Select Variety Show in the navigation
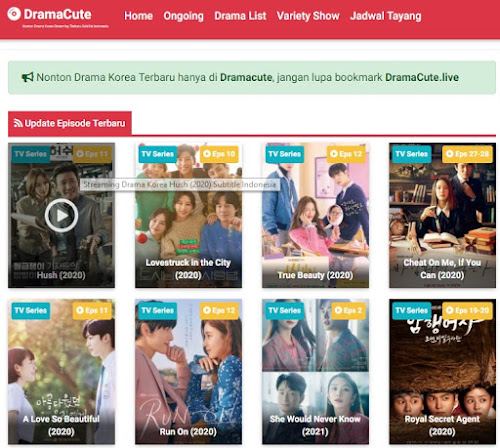This screenshot has width=500, height=448. point(308,16)
